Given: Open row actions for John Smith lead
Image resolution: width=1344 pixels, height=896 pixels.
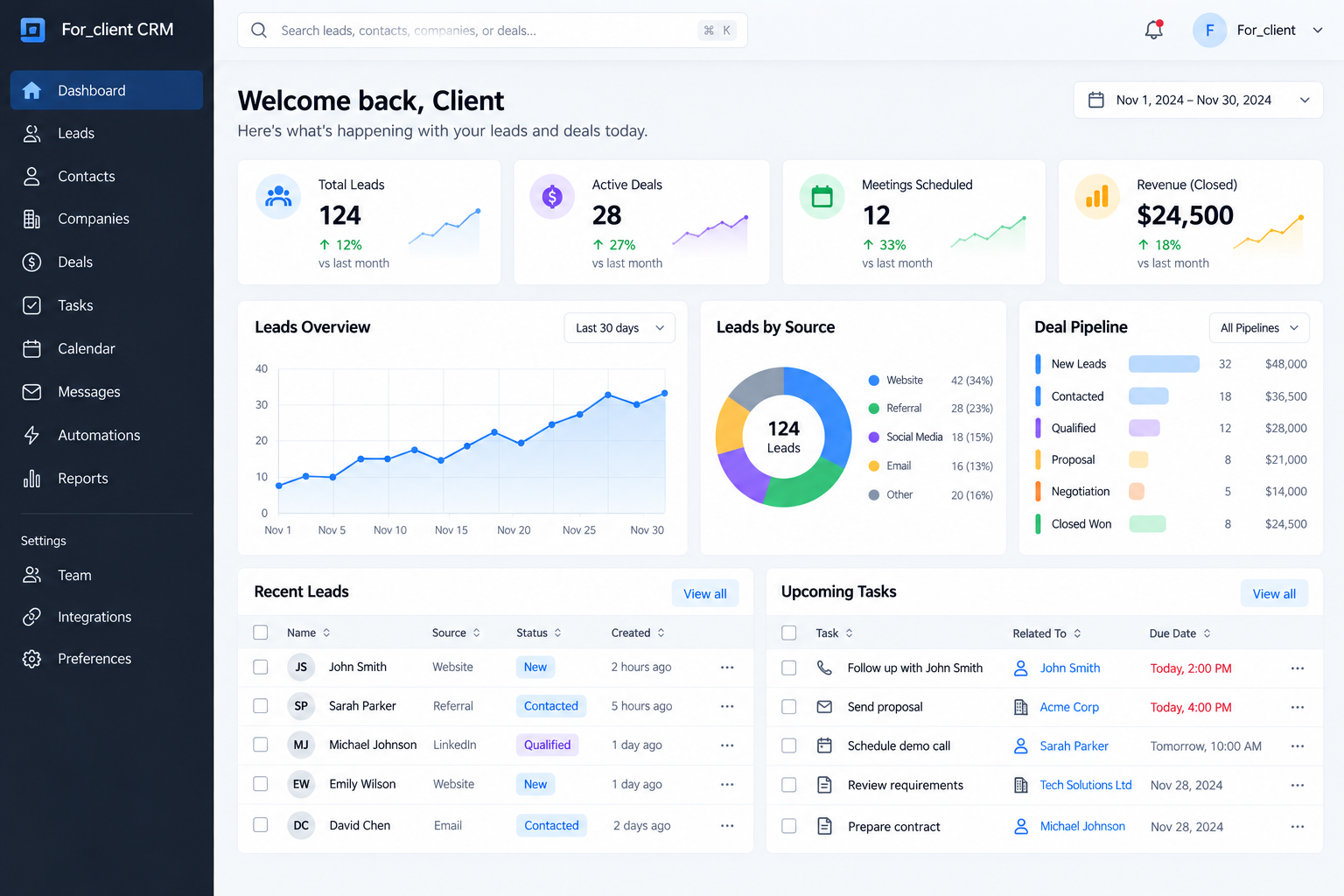Looking at the screenshot, I should 727,668.
